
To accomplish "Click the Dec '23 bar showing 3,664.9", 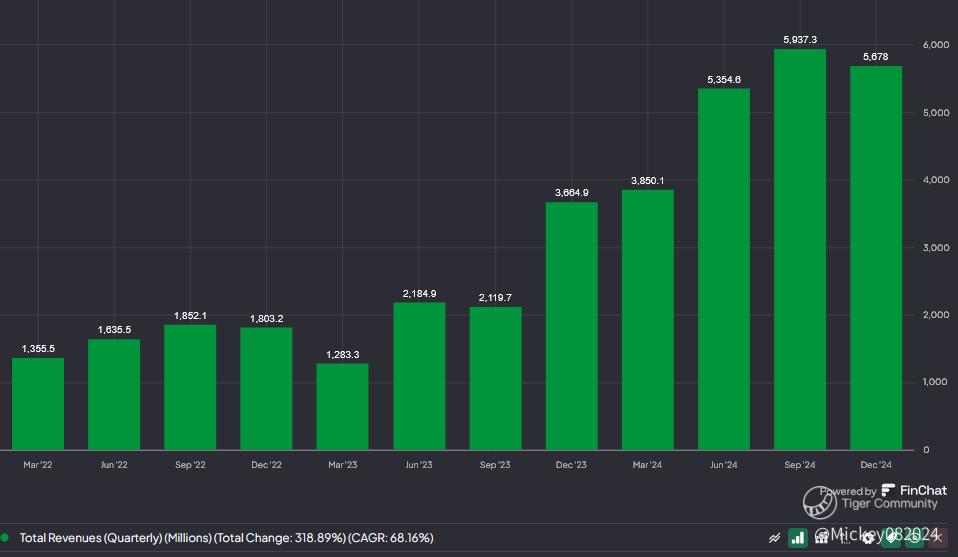I will click(x=571, y=326).
